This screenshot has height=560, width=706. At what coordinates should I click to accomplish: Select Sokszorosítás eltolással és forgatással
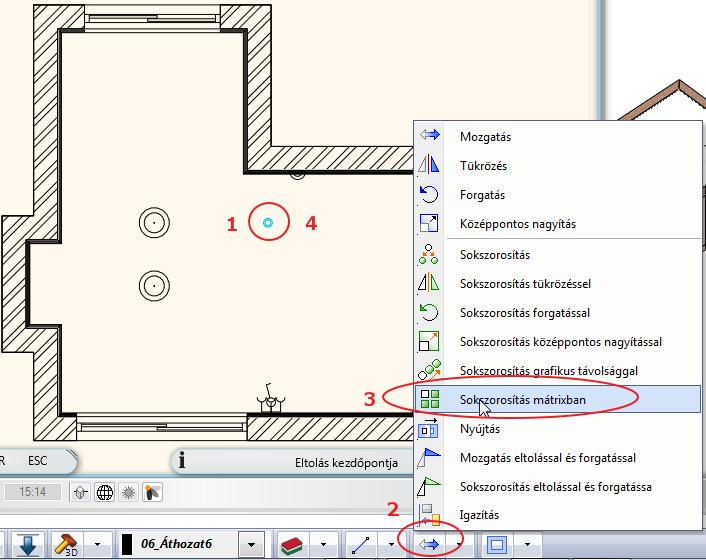click(x=557, y=487)
